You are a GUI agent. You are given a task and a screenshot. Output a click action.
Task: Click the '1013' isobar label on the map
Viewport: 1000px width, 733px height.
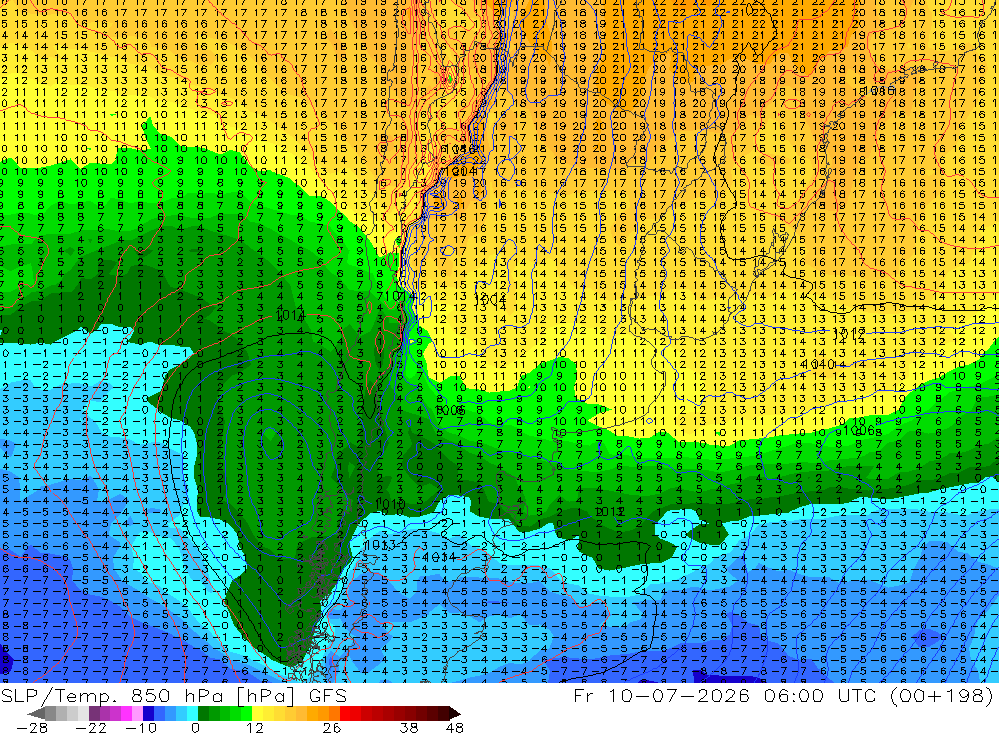(379, 545)
